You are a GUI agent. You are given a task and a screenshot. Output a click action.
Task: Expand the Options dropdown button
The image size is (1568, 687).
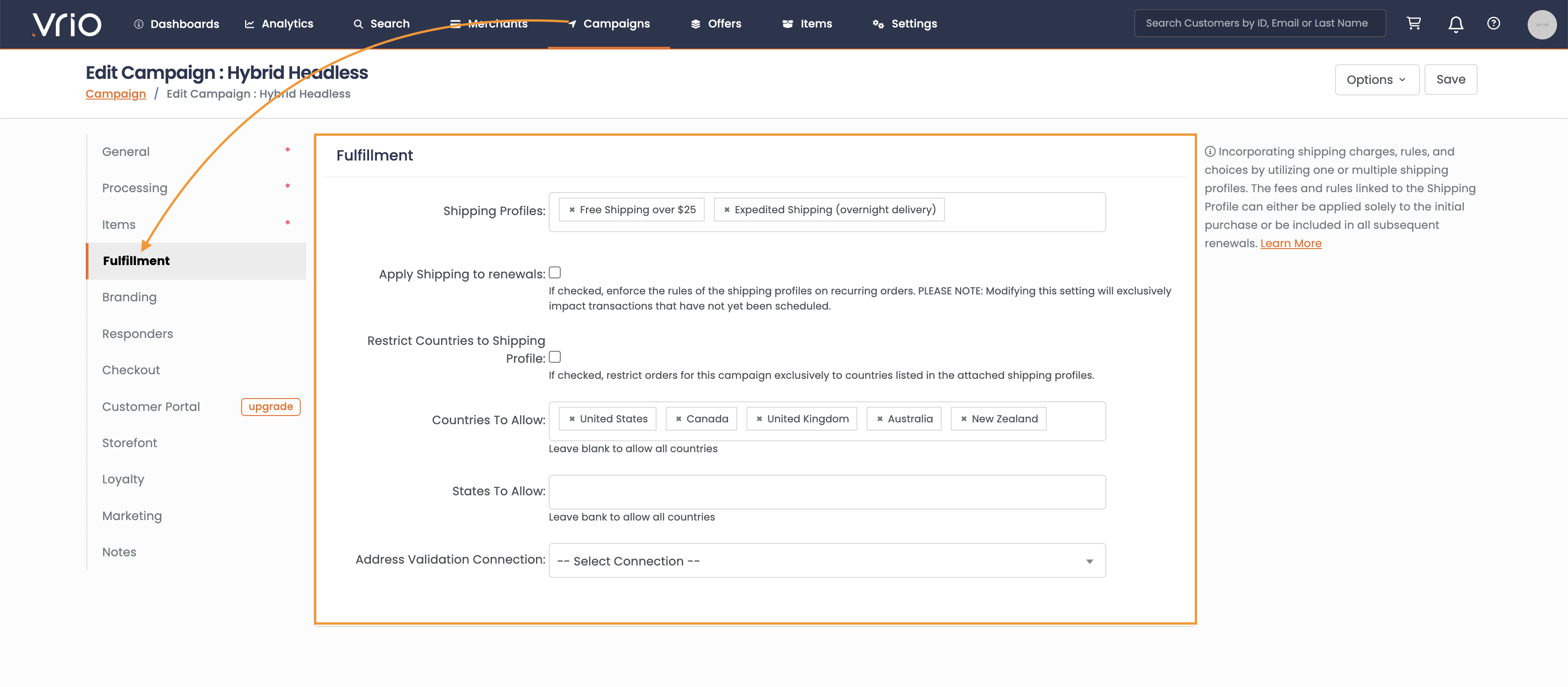[x=1376, y=80]
